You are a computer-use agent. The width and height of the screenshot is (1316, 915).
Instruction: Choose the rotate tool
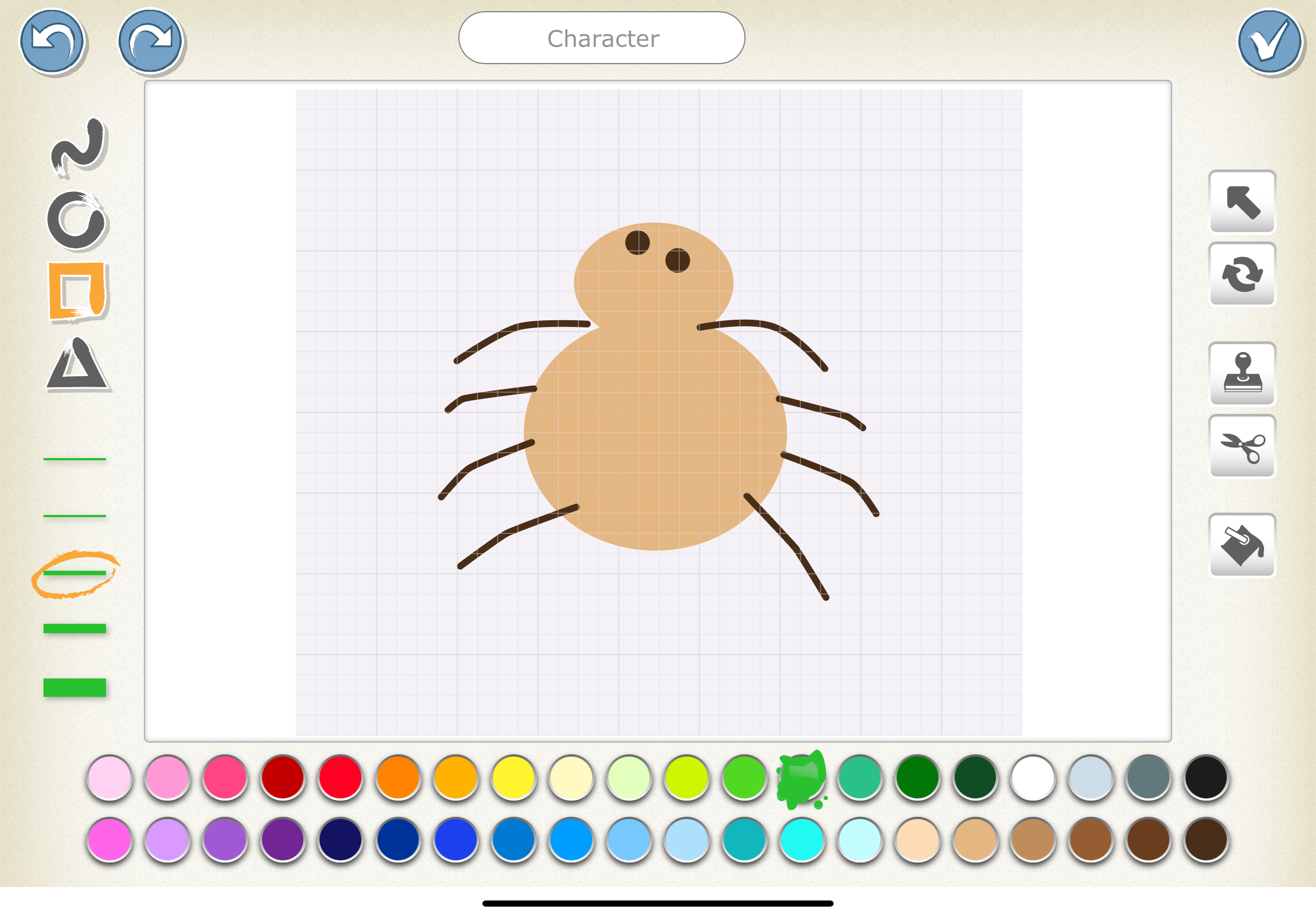click(1241, 274)
